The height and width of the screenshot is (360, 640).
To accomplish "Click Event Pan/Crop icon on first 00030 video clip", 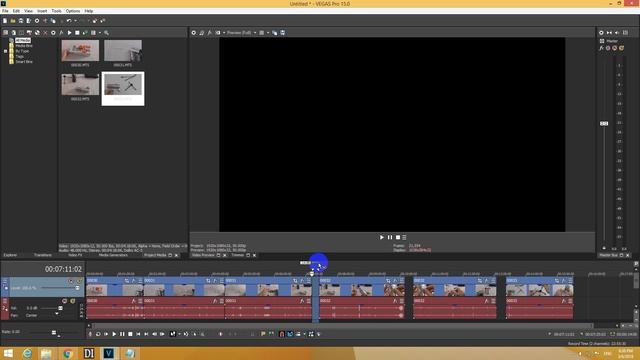I will click(127, 281).
